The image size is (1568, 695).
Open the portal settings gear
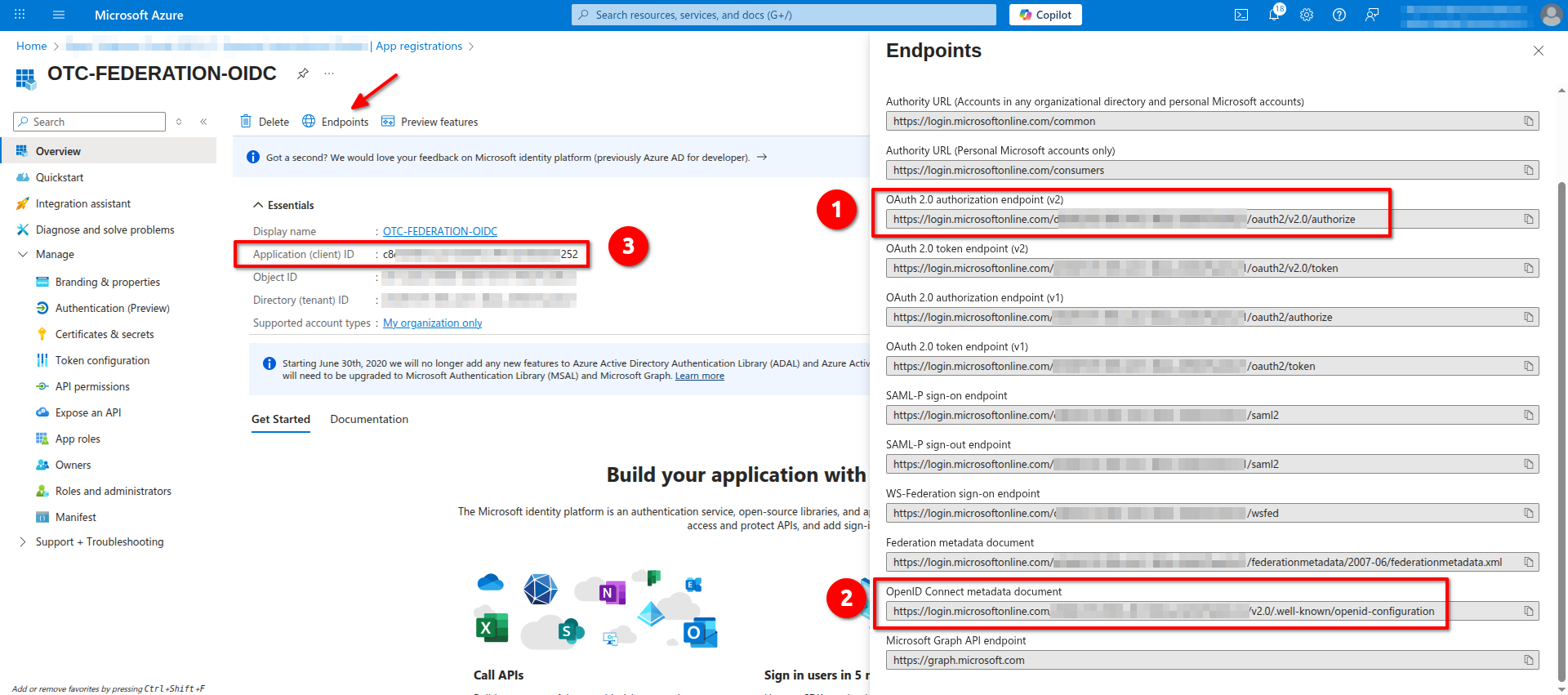(x=1307, y=15)
